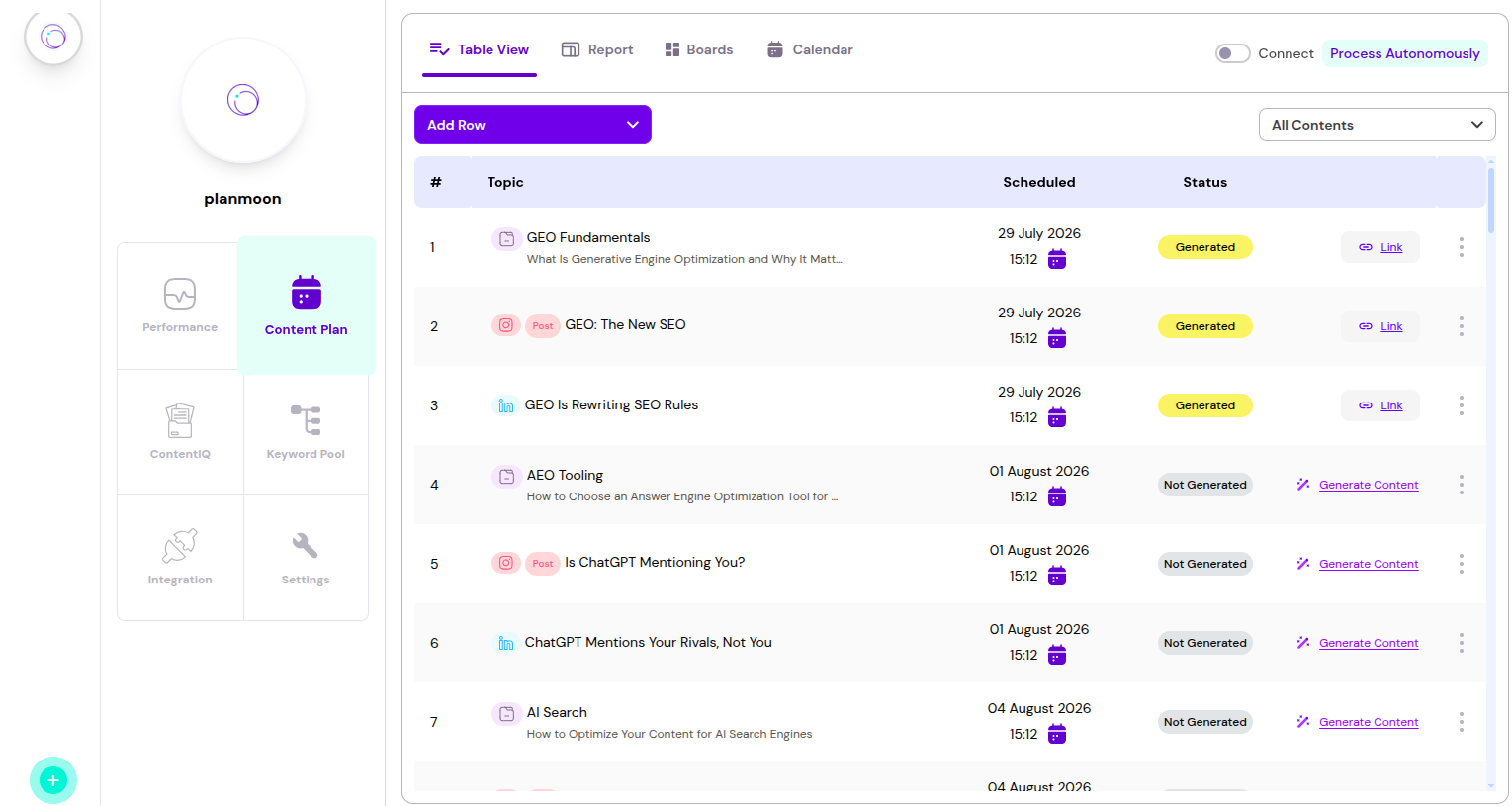This screenshot has width=1512, height=806.
Task: Open more options for GEO Fundamentals row
Action: pyautogui.click(x=1461, y=247)
